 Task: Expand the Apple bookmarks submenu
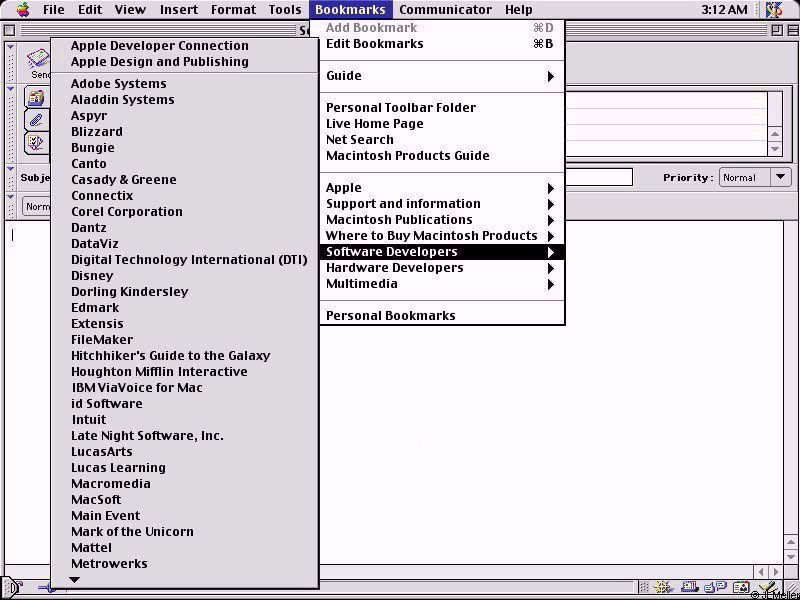pyautogui.click(x=442, y=188)
